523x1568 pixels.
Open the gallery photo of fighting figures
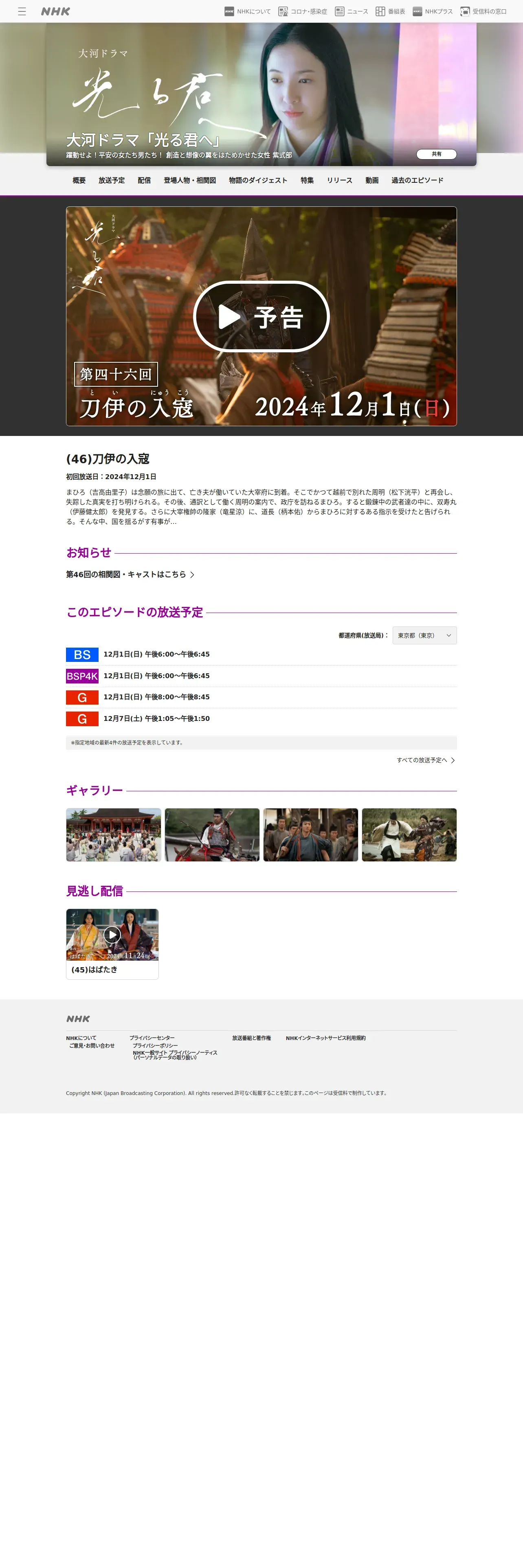click(409, 834)
